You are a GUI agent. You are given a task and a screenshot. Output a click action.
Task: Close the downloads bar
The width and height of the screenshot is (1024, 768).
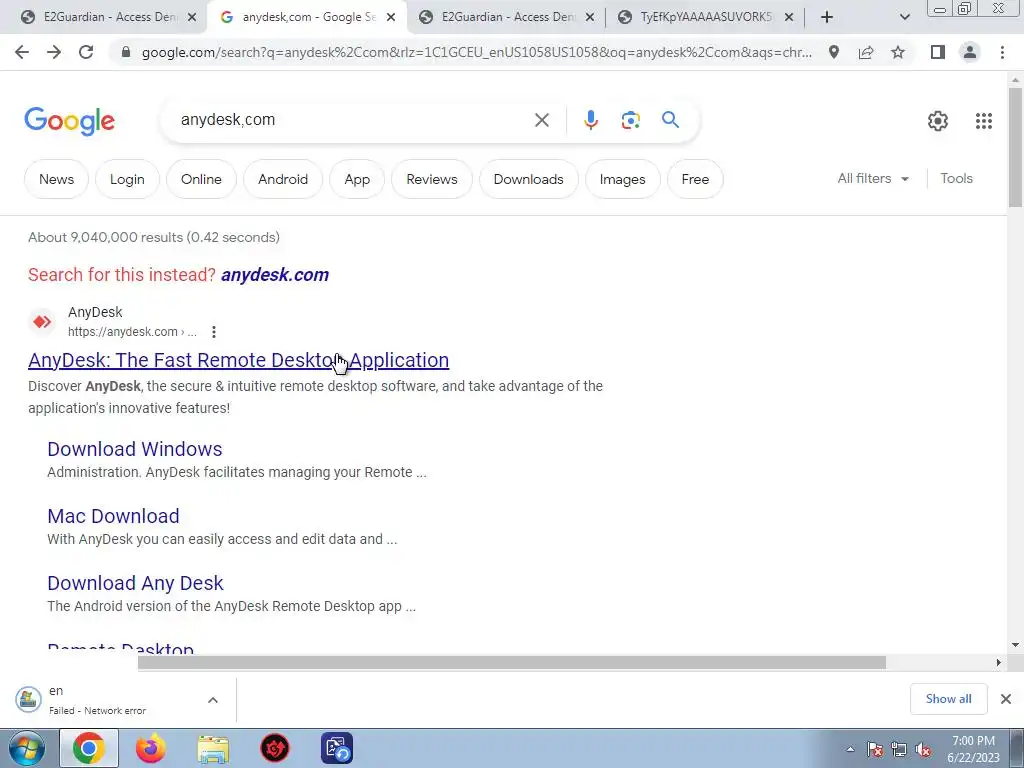point(1006,699)
